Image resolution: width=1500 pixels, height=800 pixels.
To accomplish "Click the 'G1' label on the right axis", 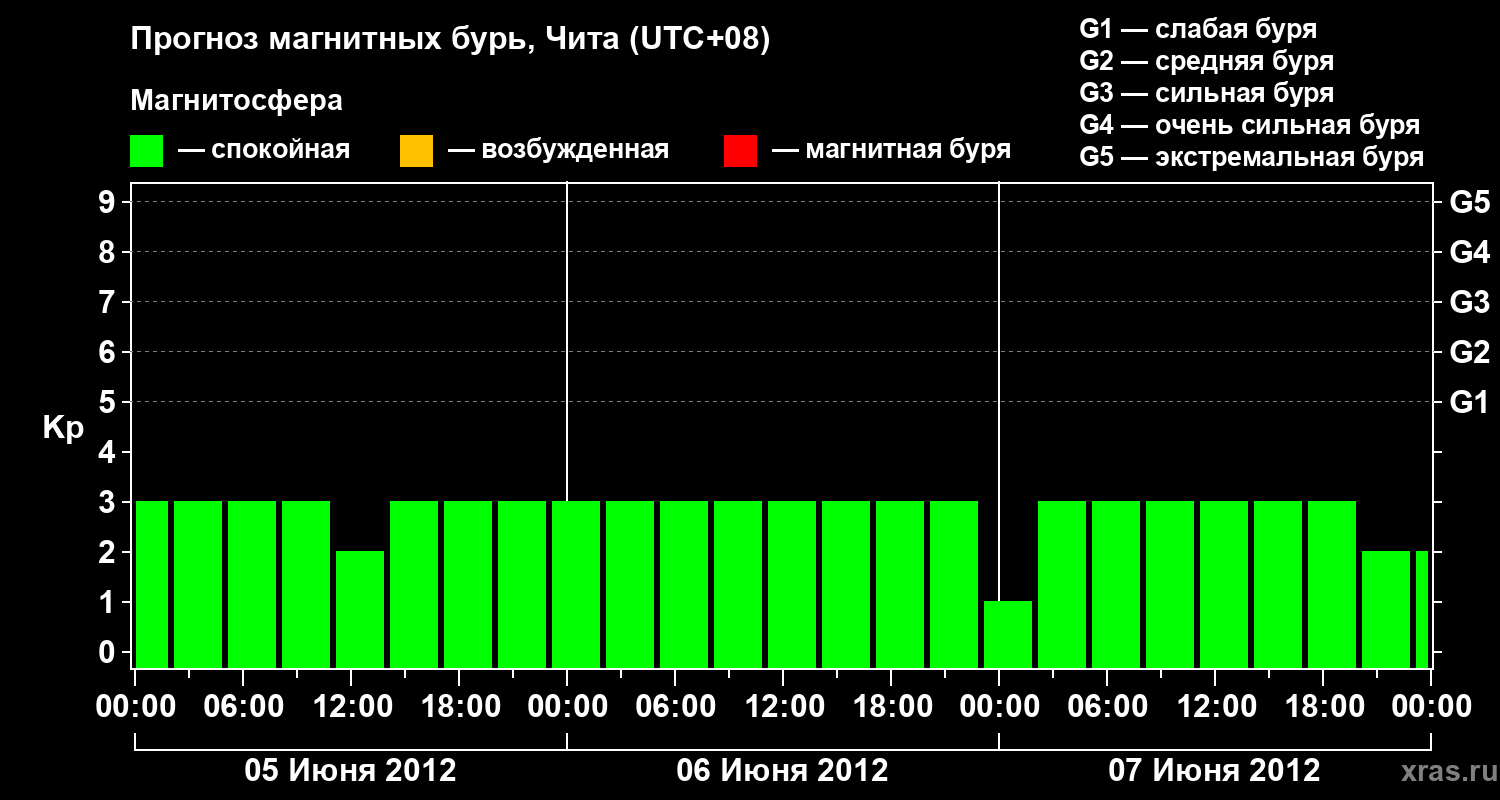I will tap(1469, 402).
